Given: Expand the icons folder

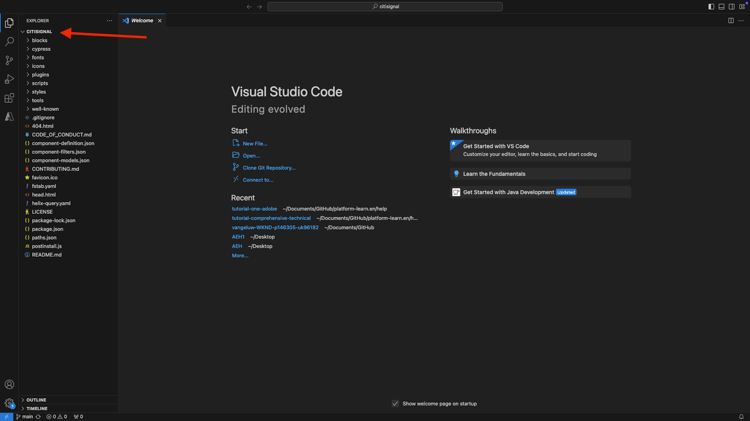Looking at the screenshot, I should pos(38,66).
